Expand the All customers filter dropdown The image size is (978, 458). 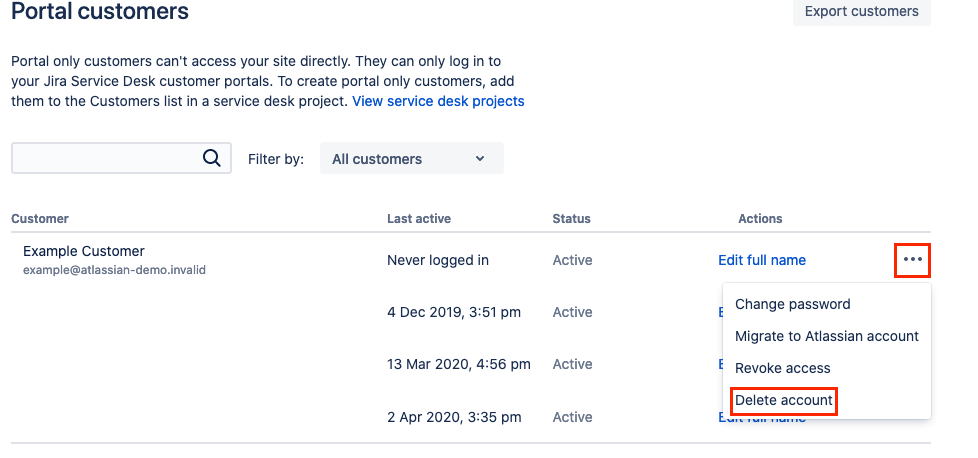point(411,159)
